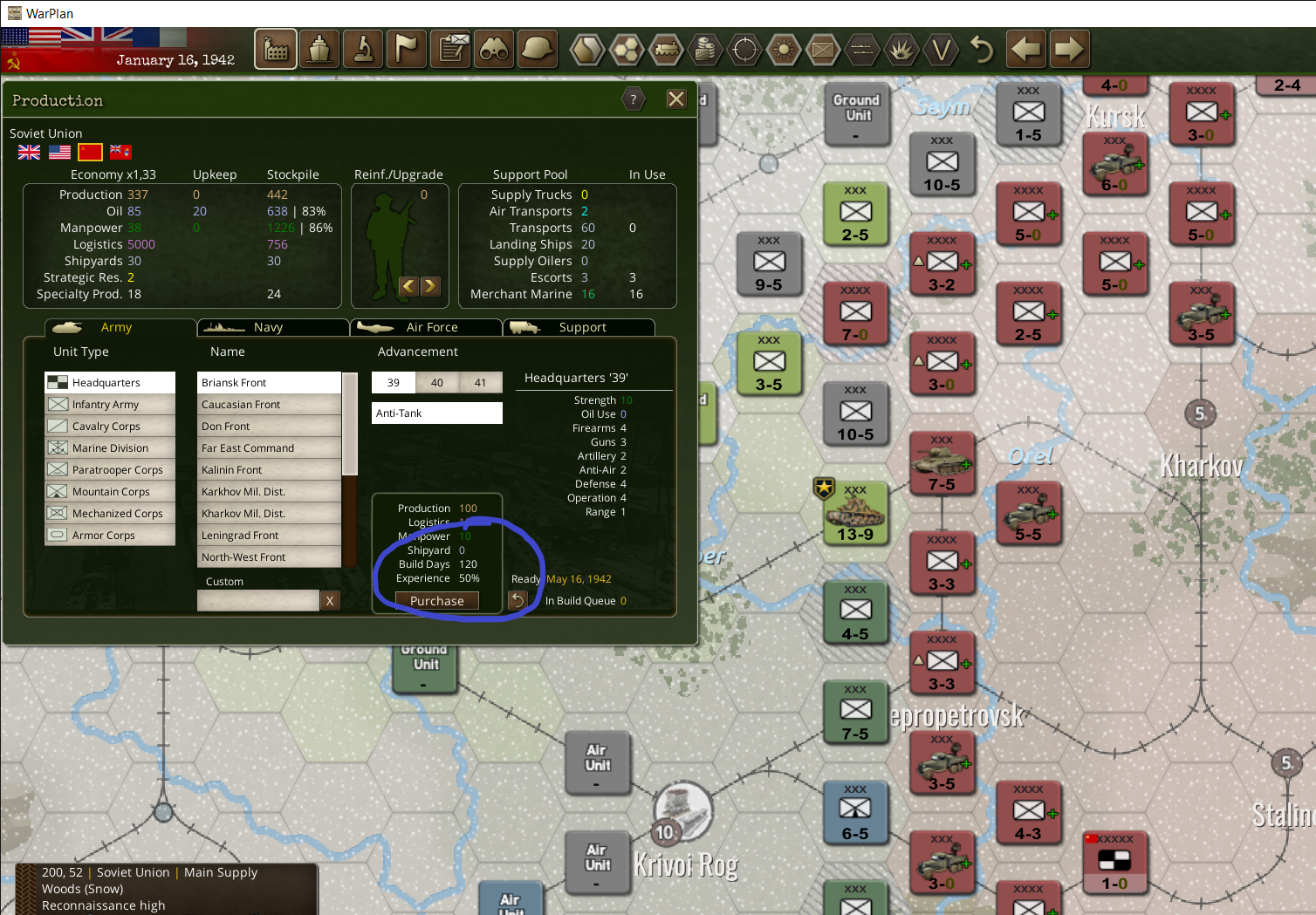Viewport: 1316px width, 915px height.
Task: Choose Caucasian Front name
Action: point(269,404)
